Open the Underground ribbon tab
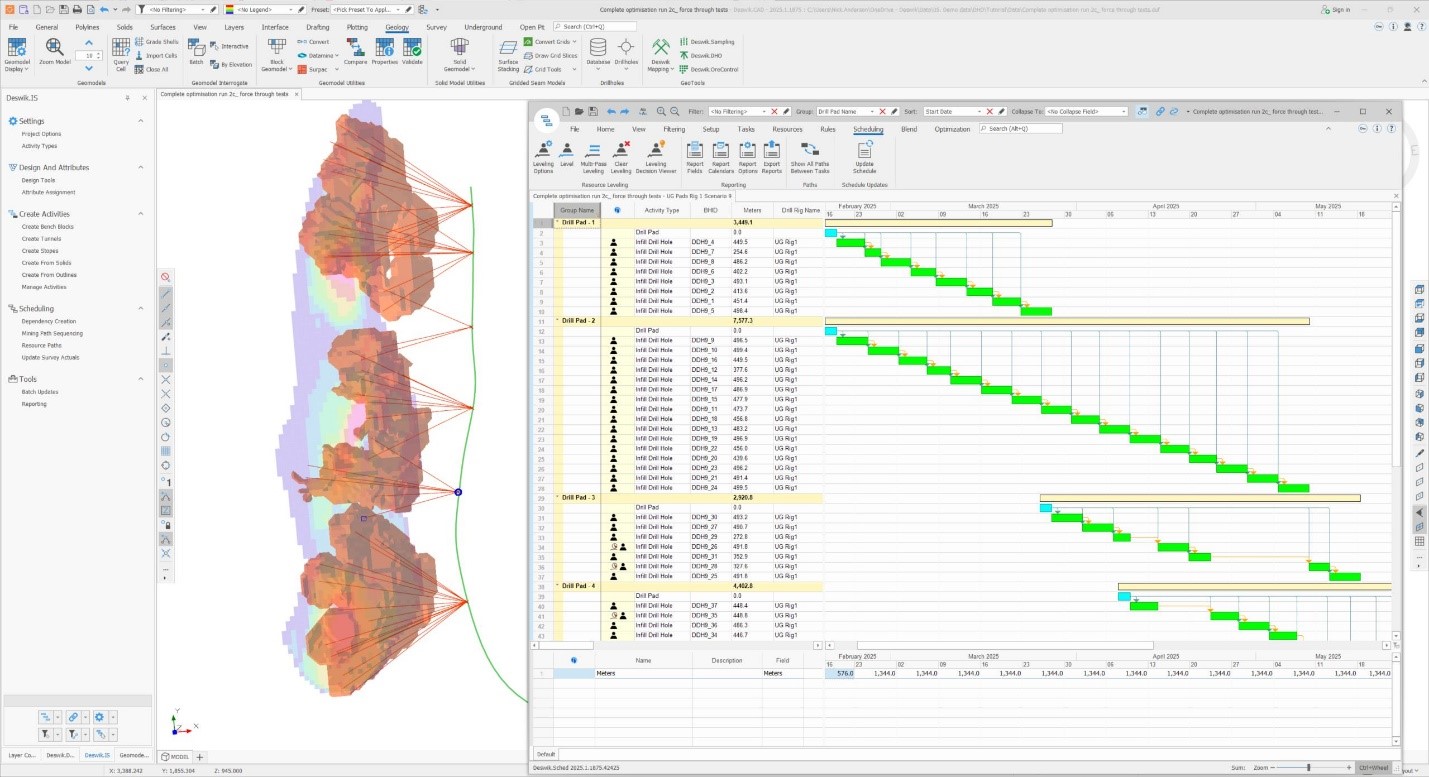 tap(483, 27)
